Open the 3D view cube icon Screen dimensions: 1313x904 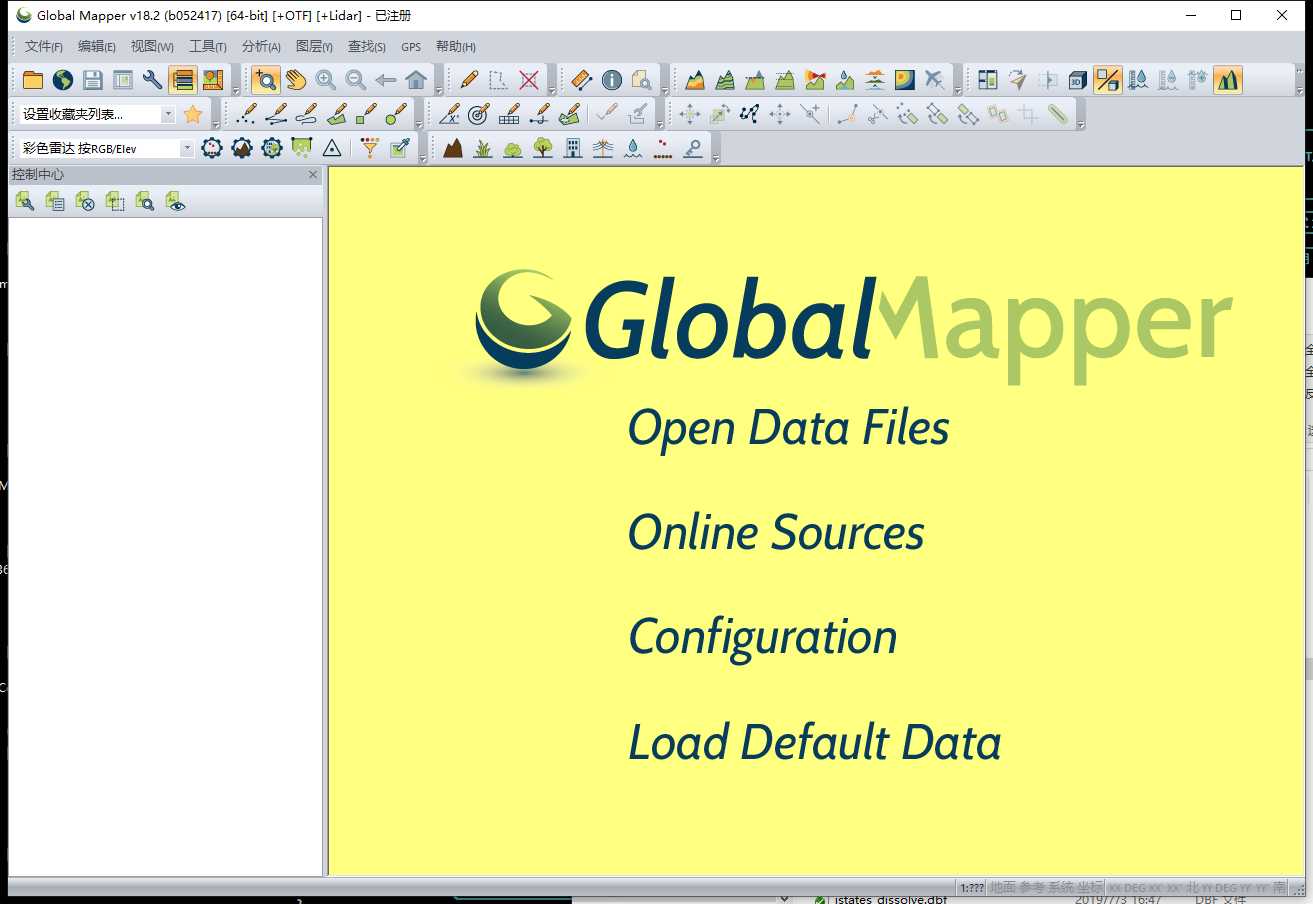pos(1078,80)
